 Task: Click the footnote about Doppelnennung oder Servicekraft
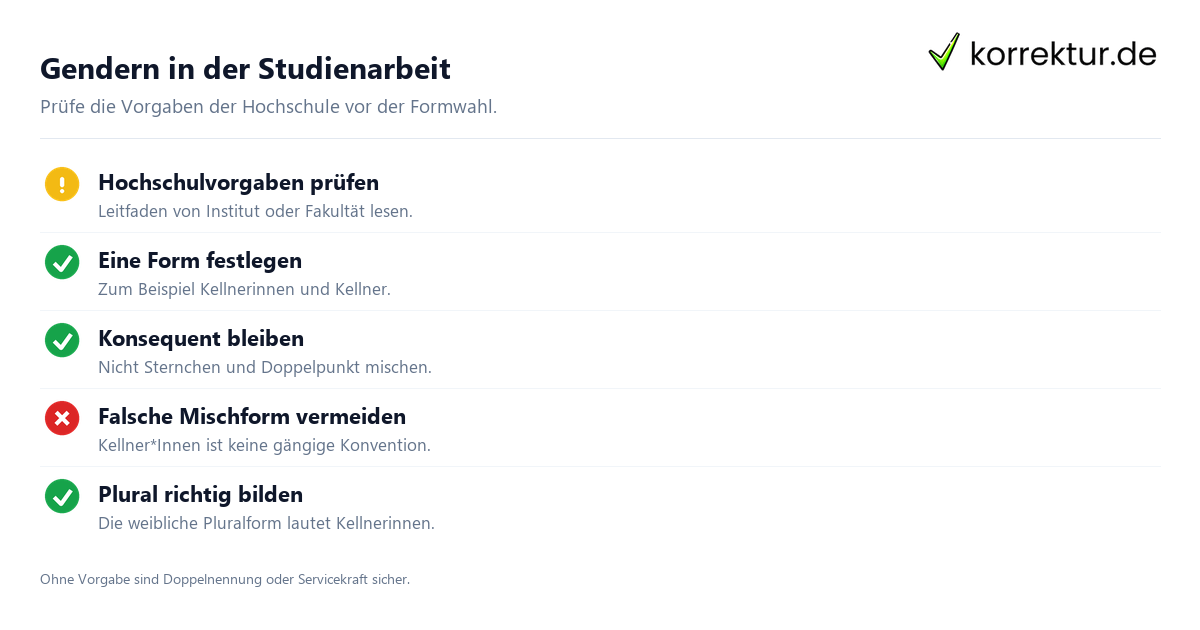(225, 579)
